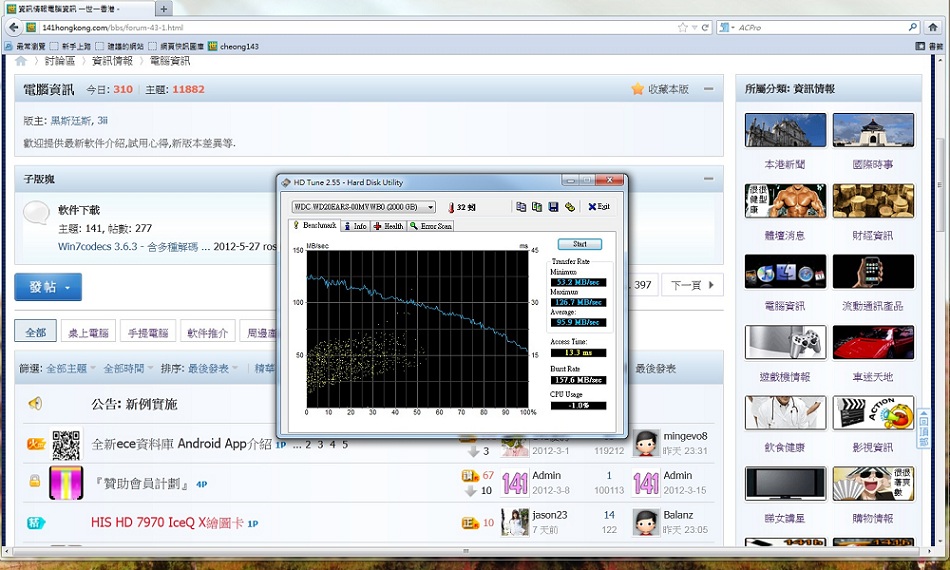950x570 pixels.
Task: Open moderator 黑斯廷斯 profile
Action: (x=70, y=121)
